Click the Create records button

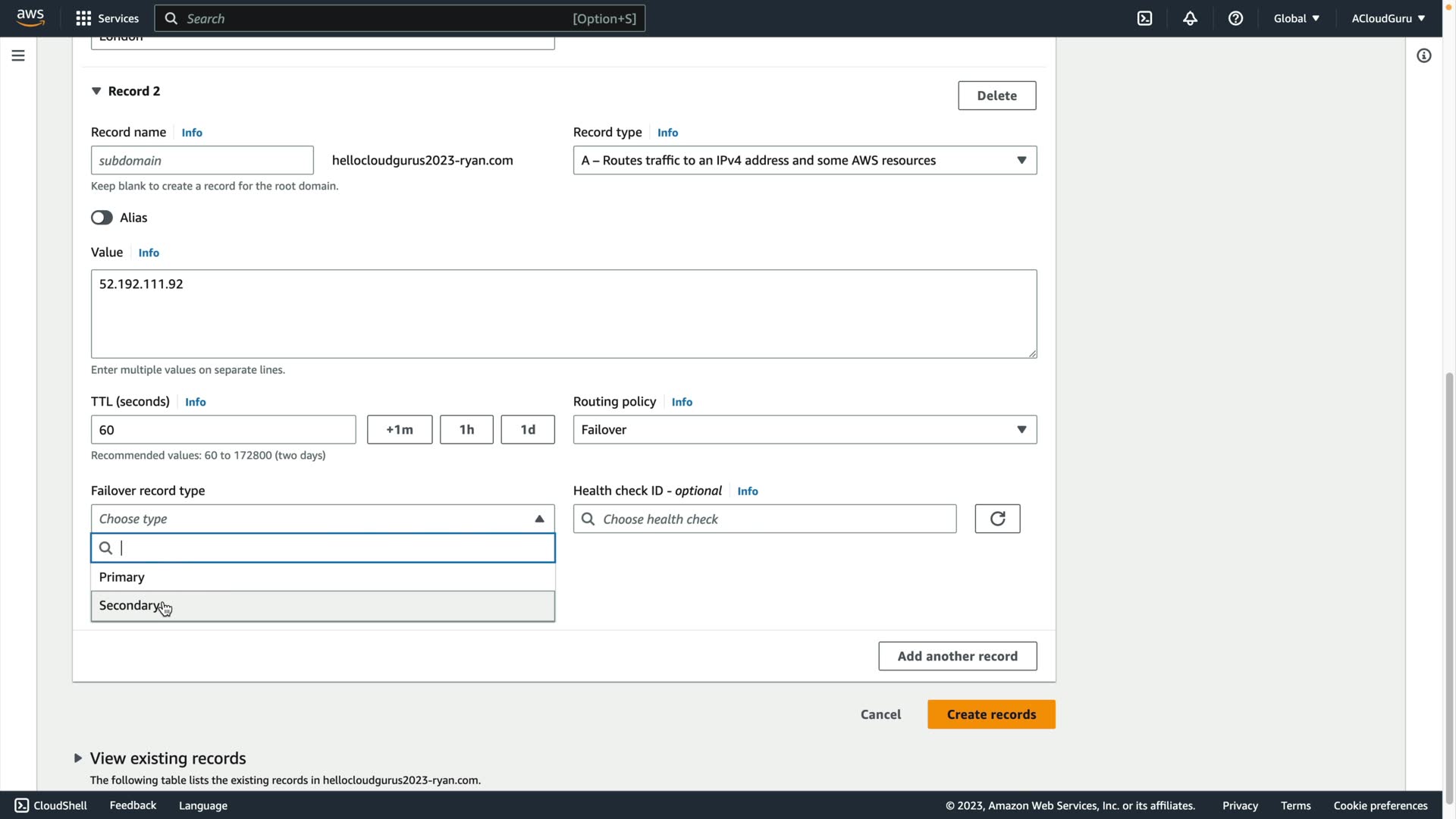click(x=990, y=714)
